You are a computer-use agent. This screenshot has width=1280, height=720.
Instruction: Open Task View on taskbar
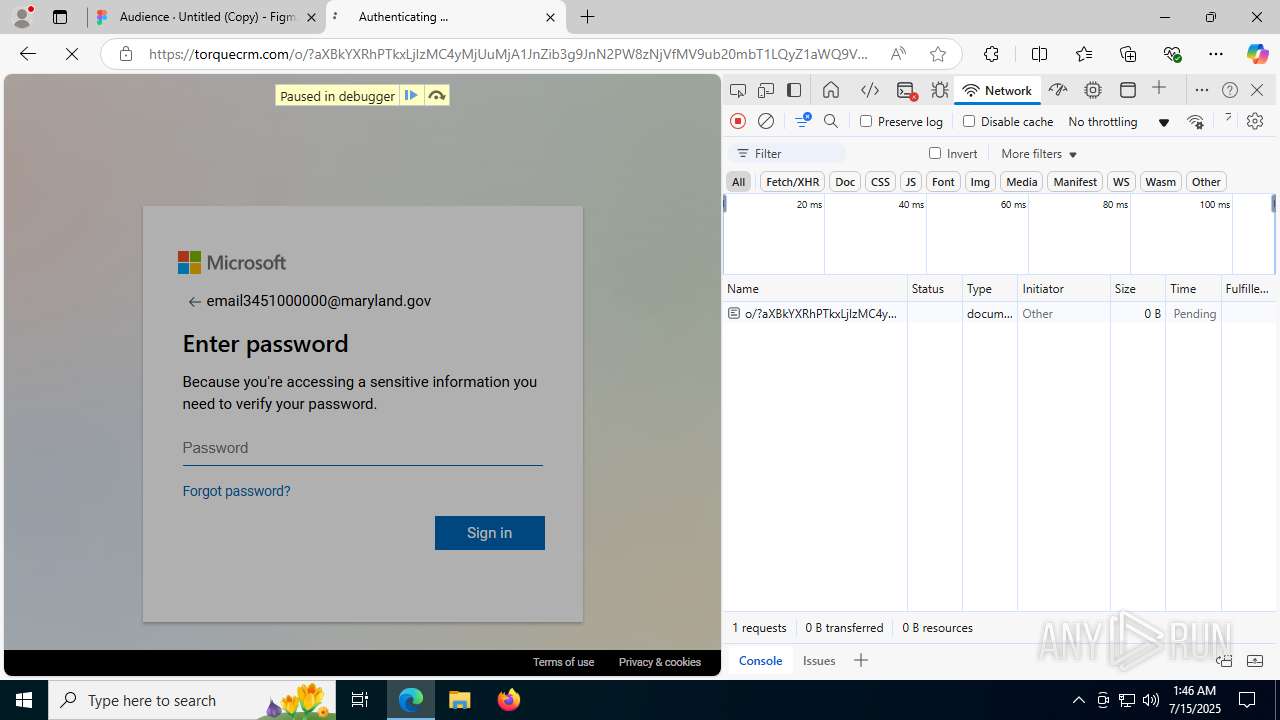[x=360, y=700]
